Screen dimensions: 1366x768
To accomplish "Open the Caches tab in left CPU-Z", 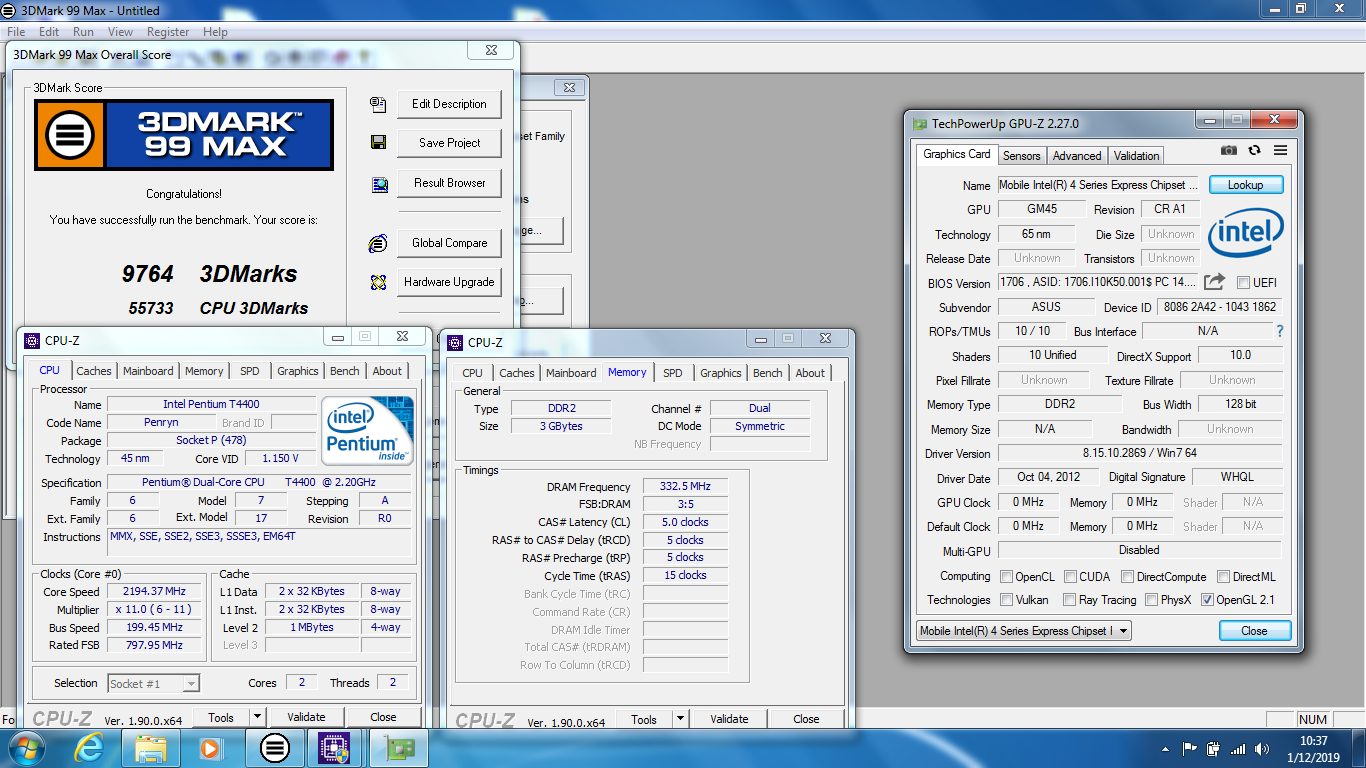I will [x=94, y=371].
